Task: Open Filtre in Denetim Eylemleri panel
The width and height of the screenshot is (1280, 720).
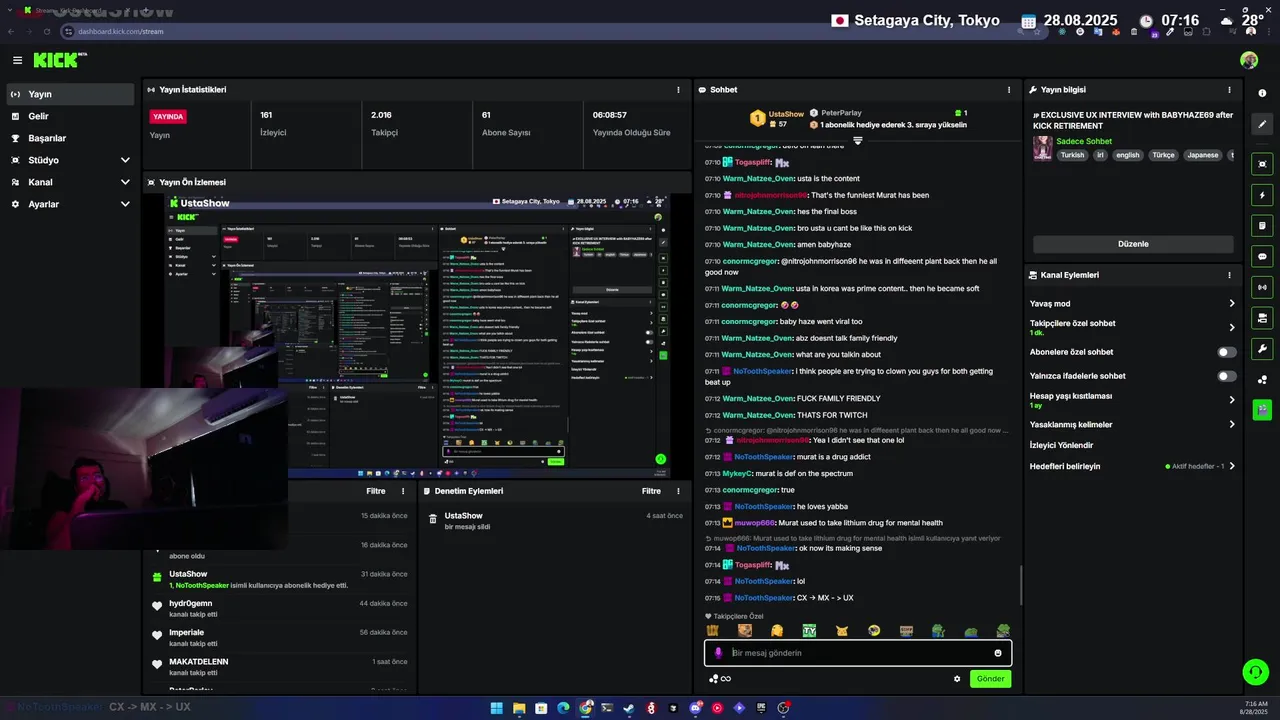Action: [x=651, y=491]
